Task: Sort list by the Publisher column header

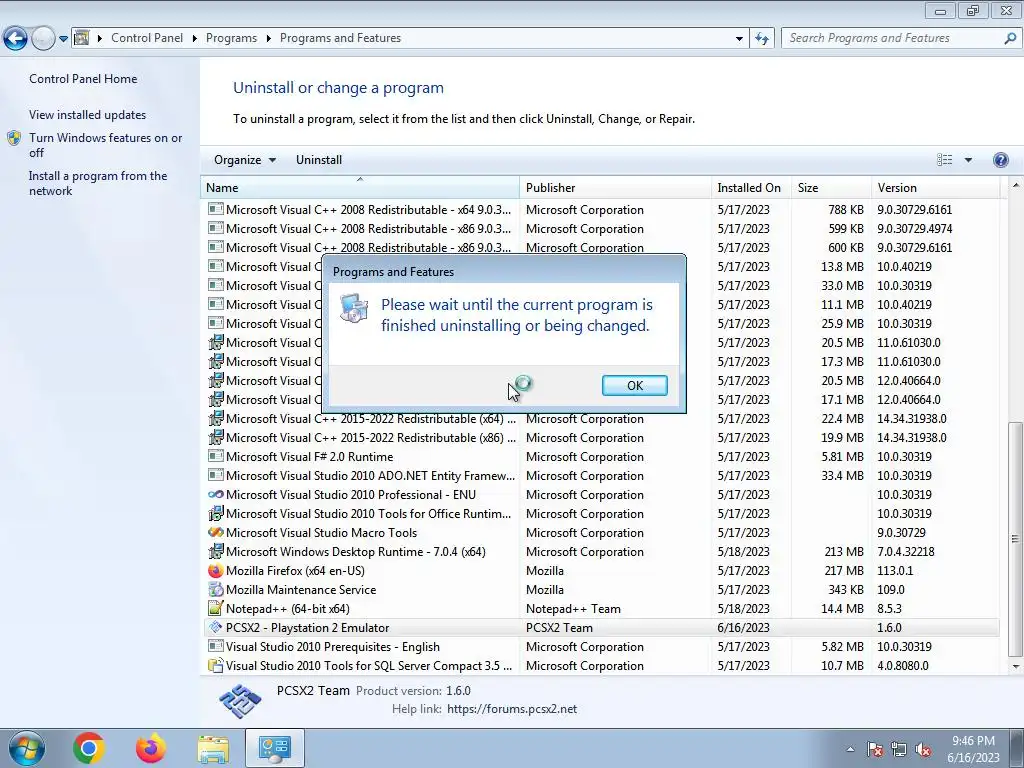Action: pyautogui.click(x=615, y=187)
